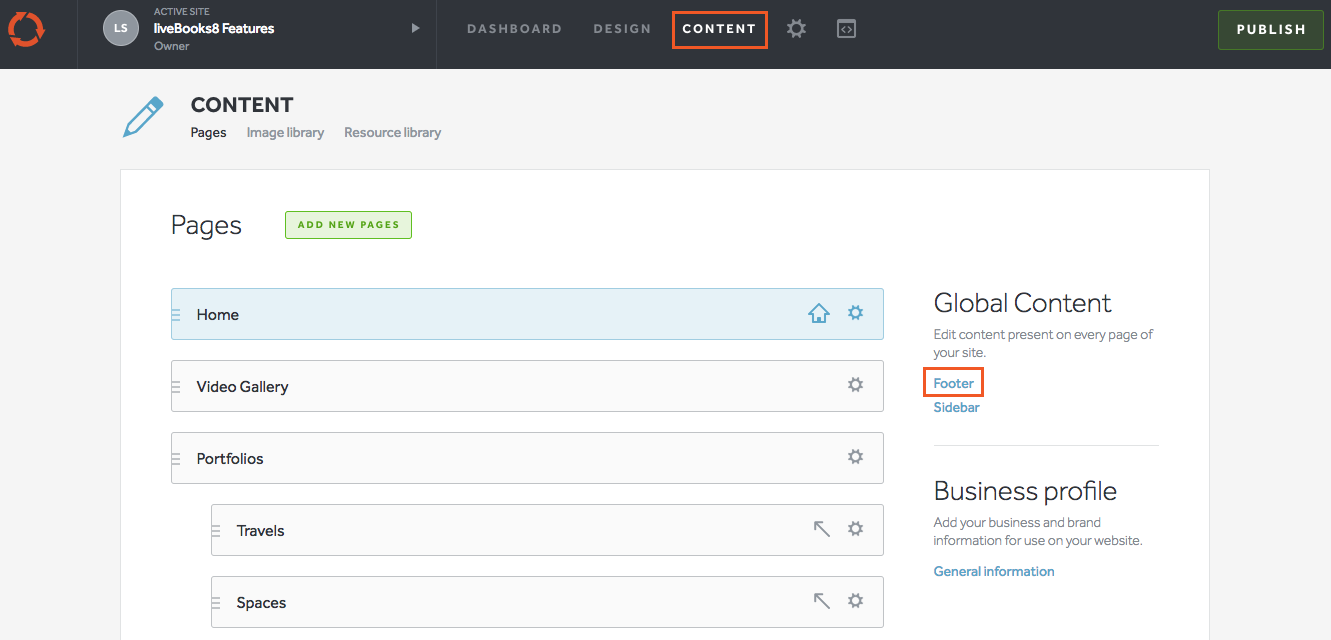Open the settings gear in top navigation
The height and width of the screenshot is (640, 1331).
[x=796, y=29]
